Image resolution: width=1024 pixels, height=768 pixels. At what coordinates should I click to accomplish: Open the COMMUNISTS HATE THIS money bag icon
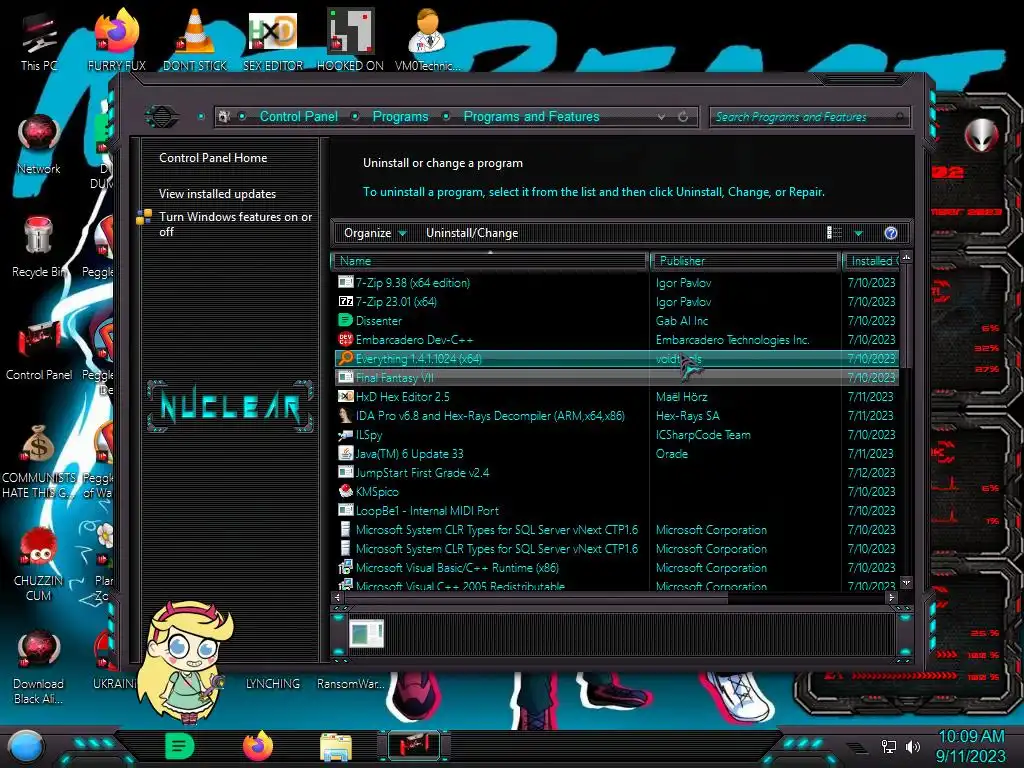point(39,461)
